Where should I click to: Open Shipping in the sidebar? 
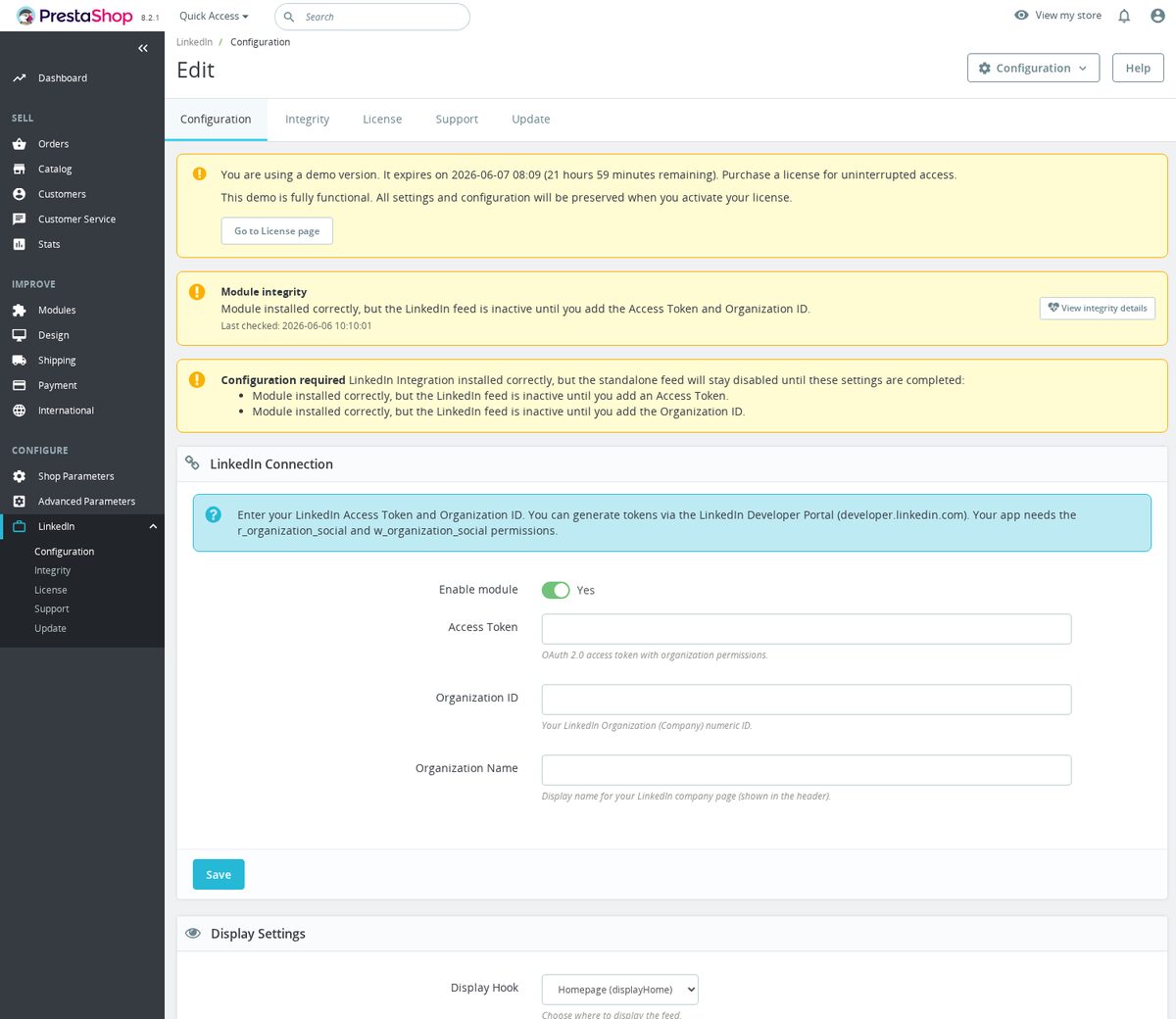[x=57, y=361]
